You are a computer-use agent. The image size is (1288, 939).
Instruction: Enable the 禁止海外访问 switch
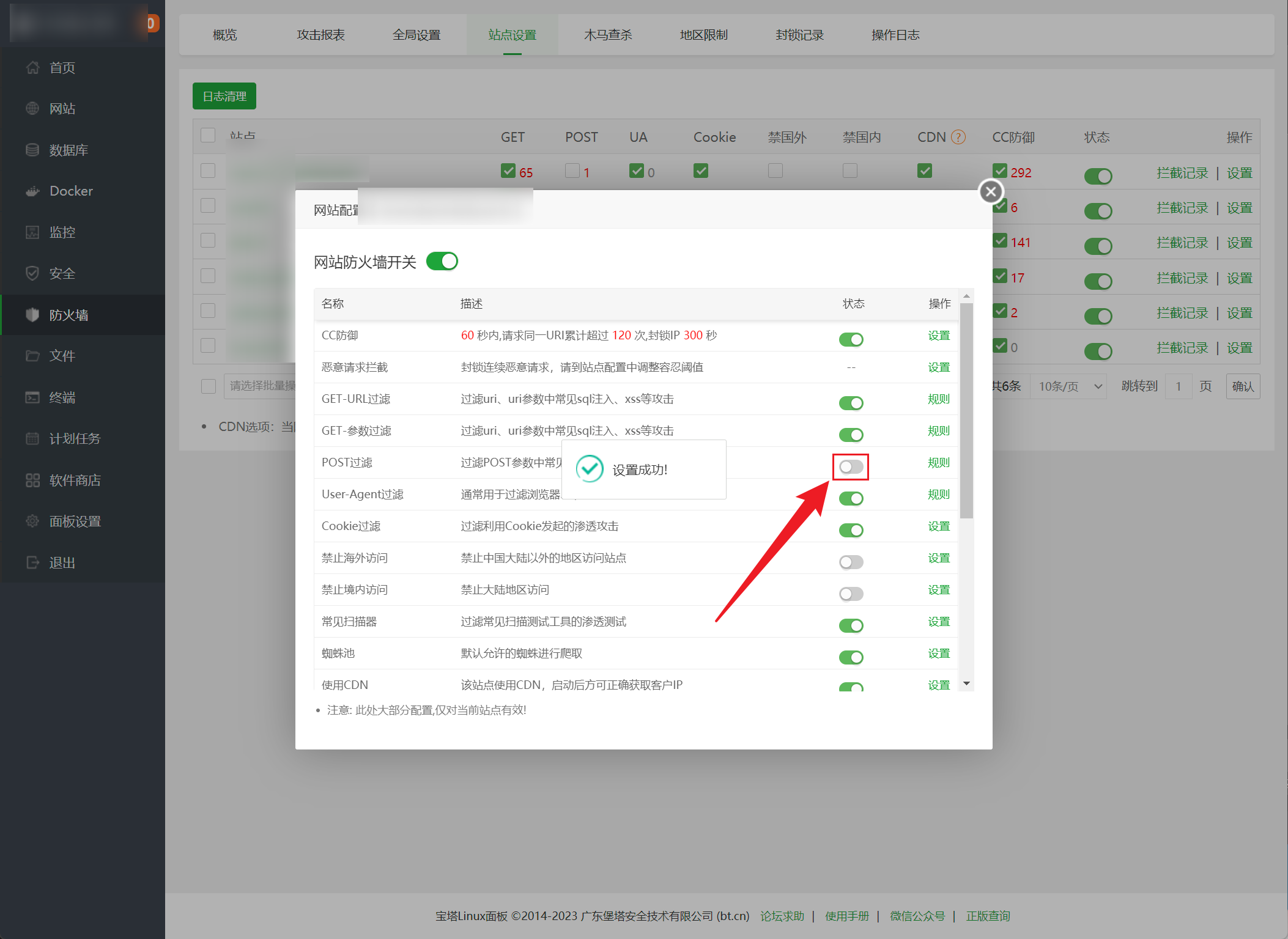(x=851, y=562)
